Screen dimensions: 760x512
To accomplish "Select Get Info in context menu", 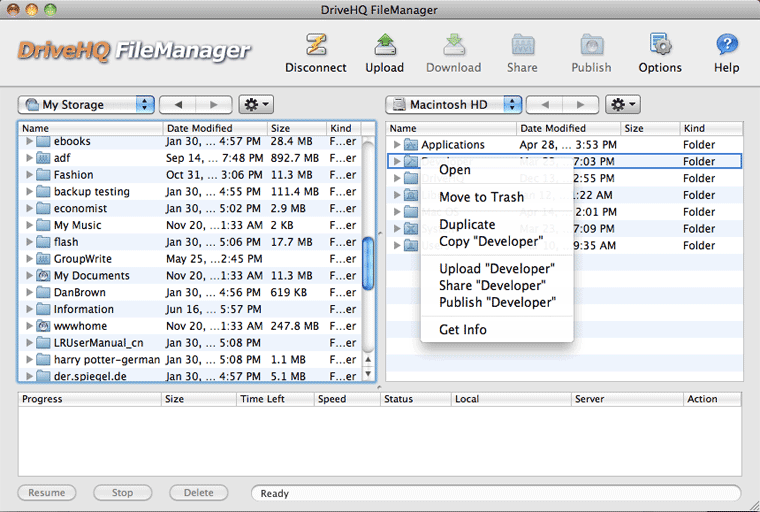I will 497,330.
